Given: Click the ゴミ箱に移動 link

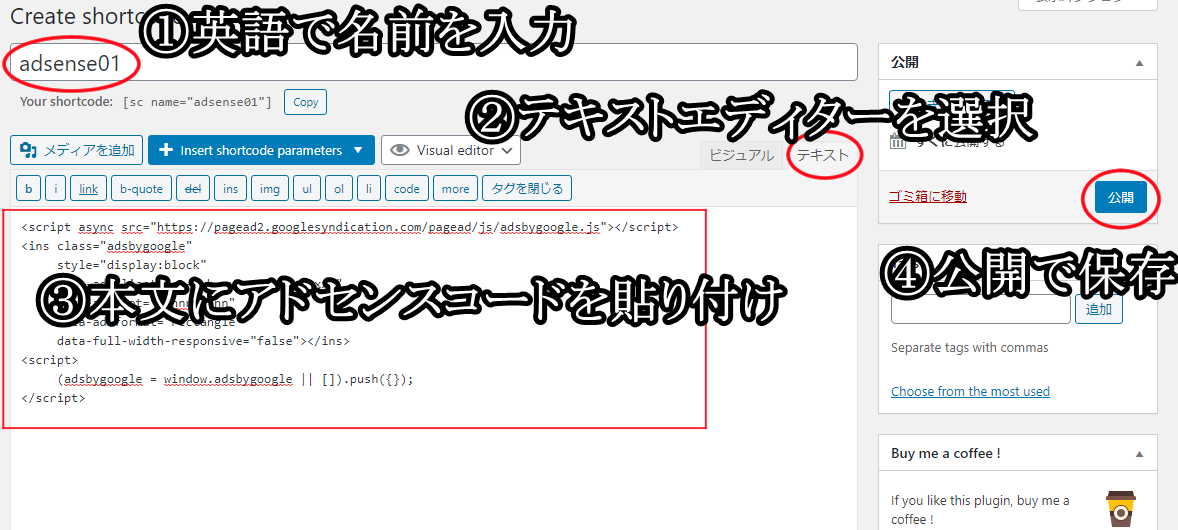Looking at the screenshot, I should click(x=927, y=197).
